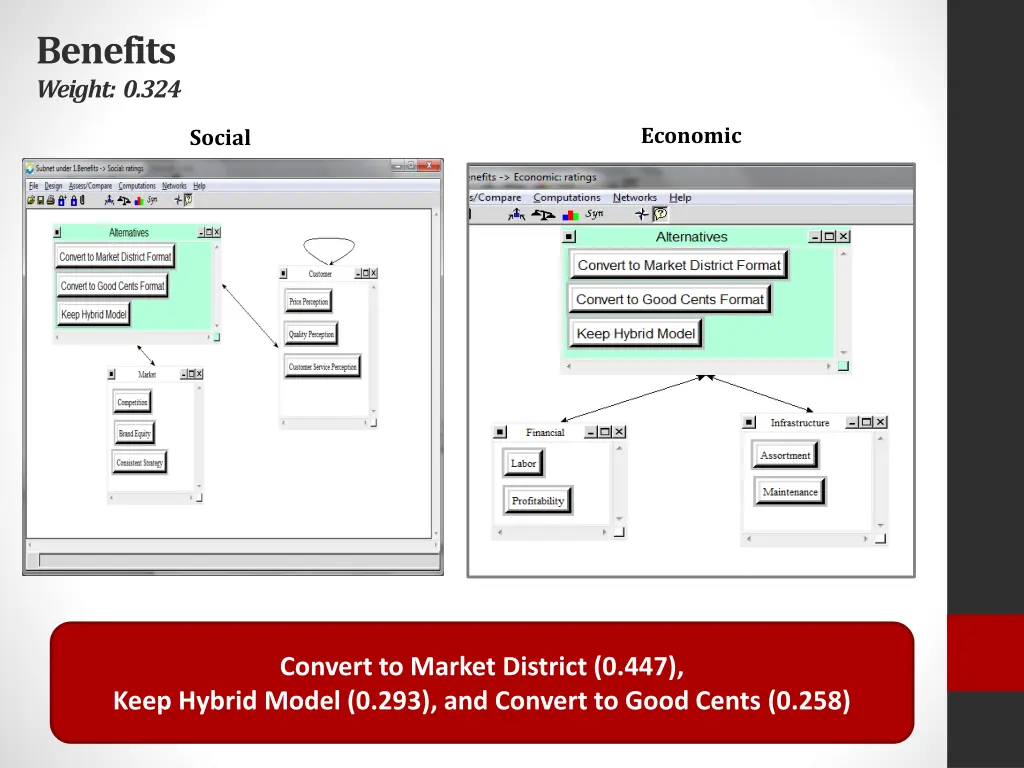Click the Market cluster menu square

[112, 374]
